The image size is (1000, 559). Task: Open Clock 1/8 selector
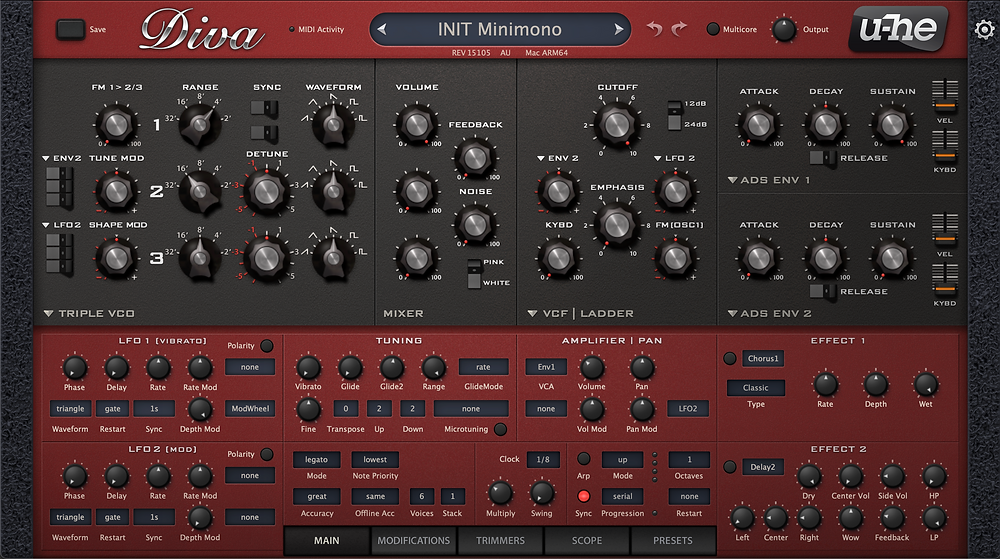[543, 459]
